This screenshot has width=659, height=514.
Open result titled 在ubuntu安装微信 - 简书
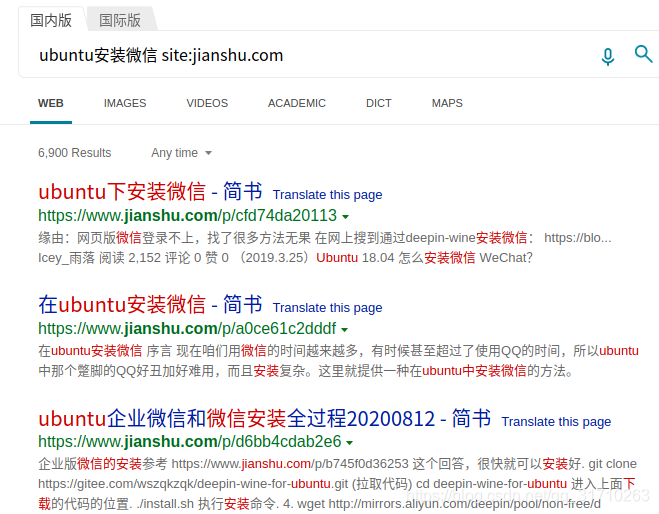150,304
